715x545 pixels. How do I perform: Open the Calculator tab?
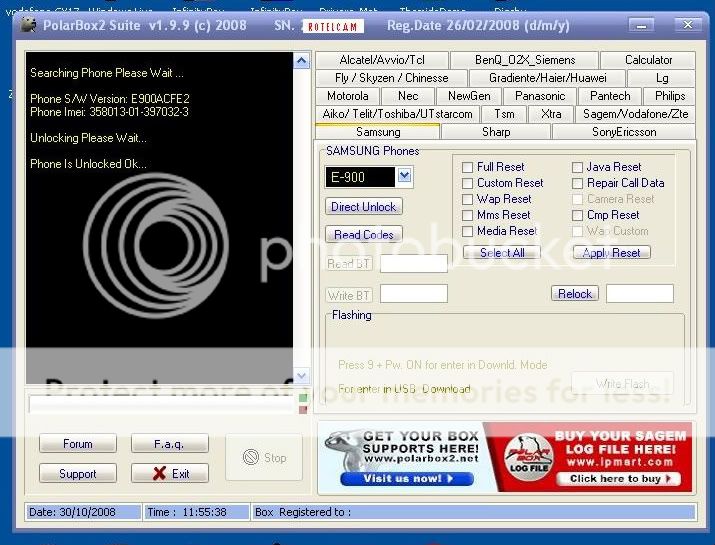pyautogui.click(x=648, y=60)
